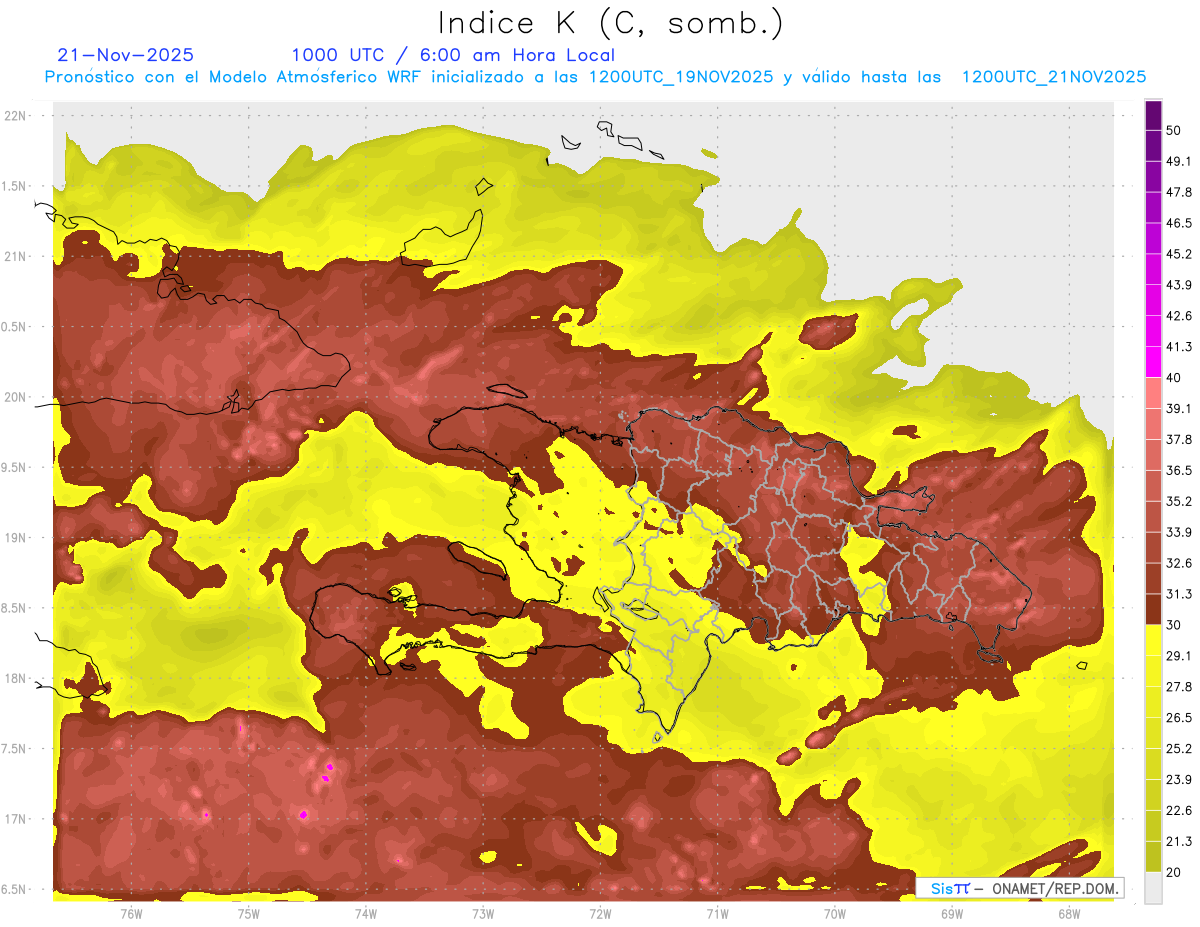
Task: Pick the light gray swatch below 20
Action: point(1153,888)
